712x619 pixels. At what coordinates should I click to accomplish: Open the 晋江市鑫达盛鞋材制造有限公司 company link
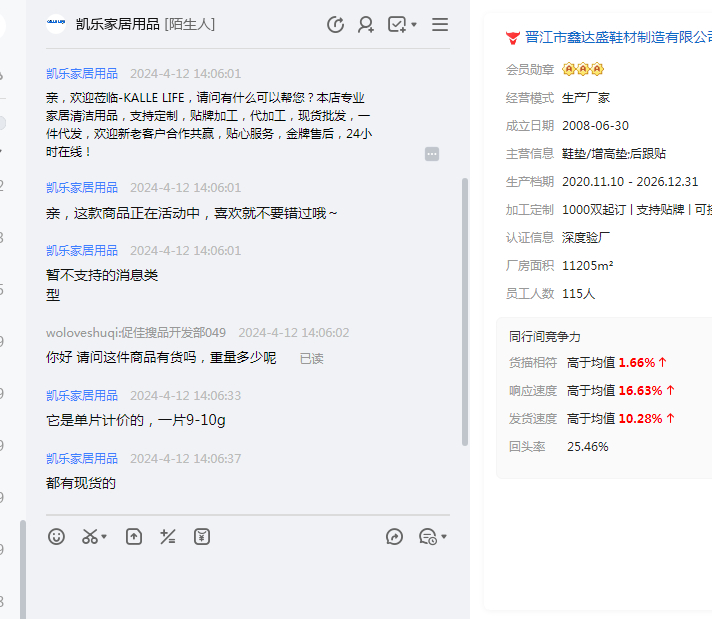coord(618,38)
